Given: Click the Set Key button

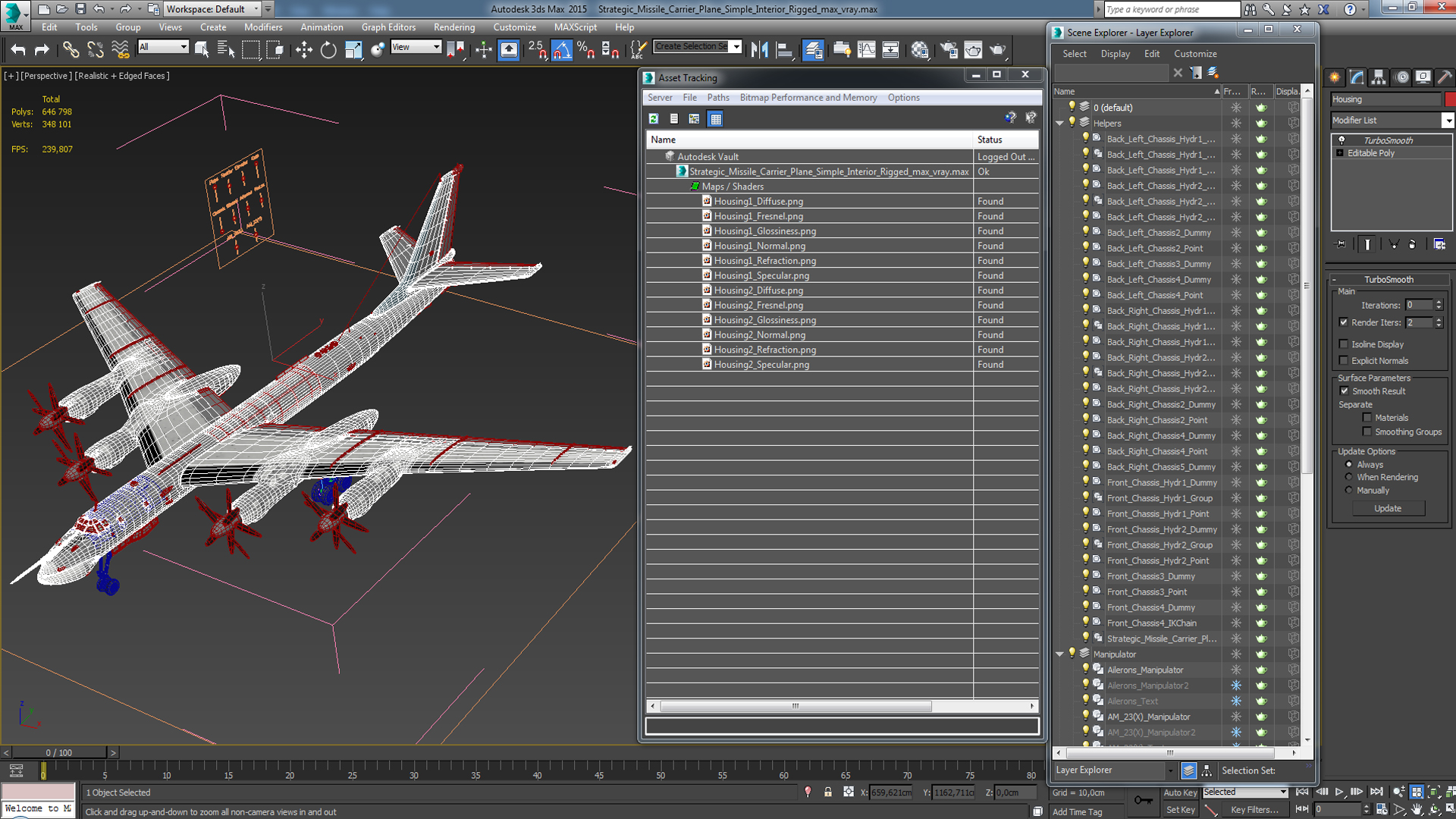Looking at the screenshot, I should click(1180, 810).
